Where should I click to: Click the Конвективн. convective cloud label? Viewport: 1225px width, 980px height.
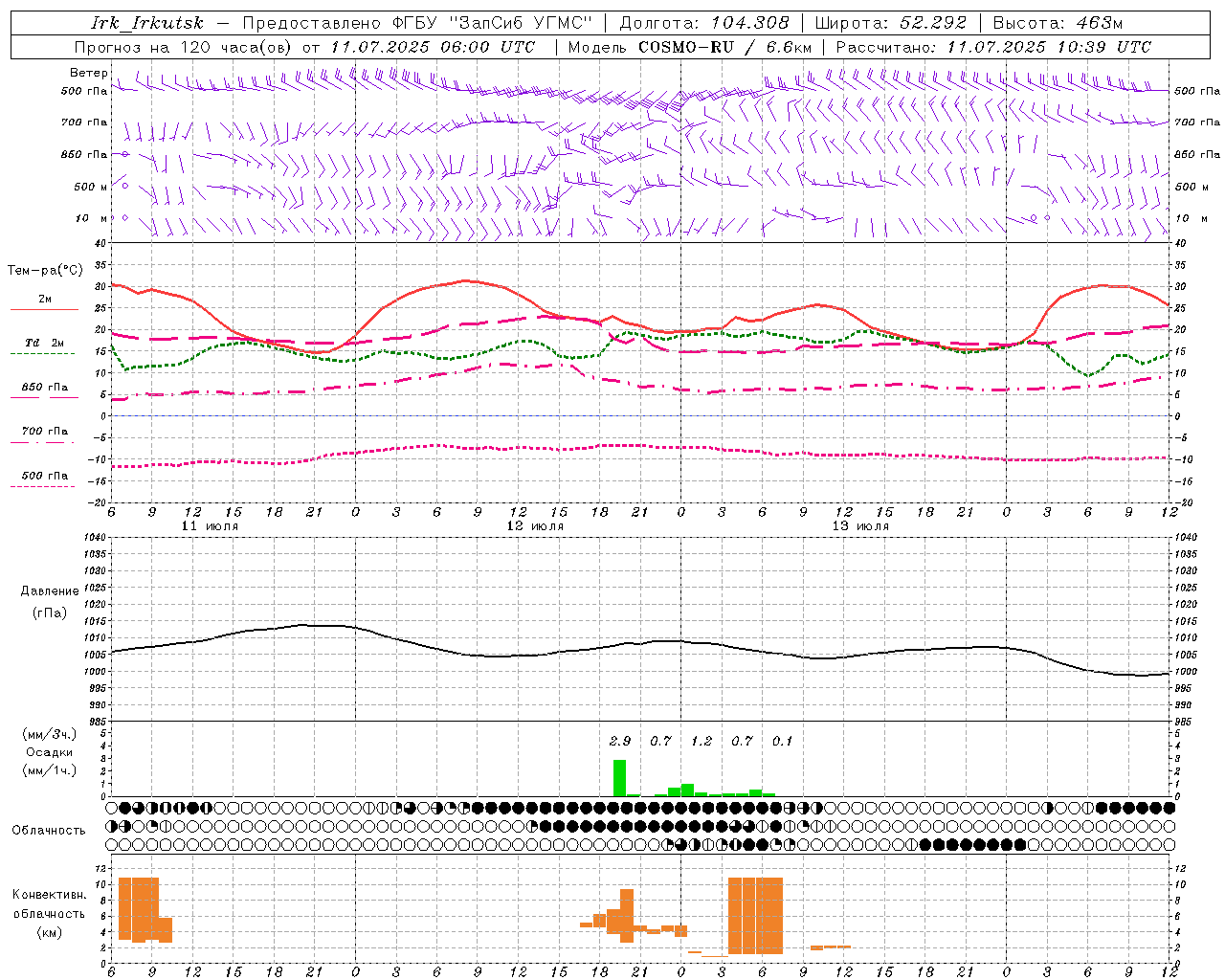pos(50,895)
